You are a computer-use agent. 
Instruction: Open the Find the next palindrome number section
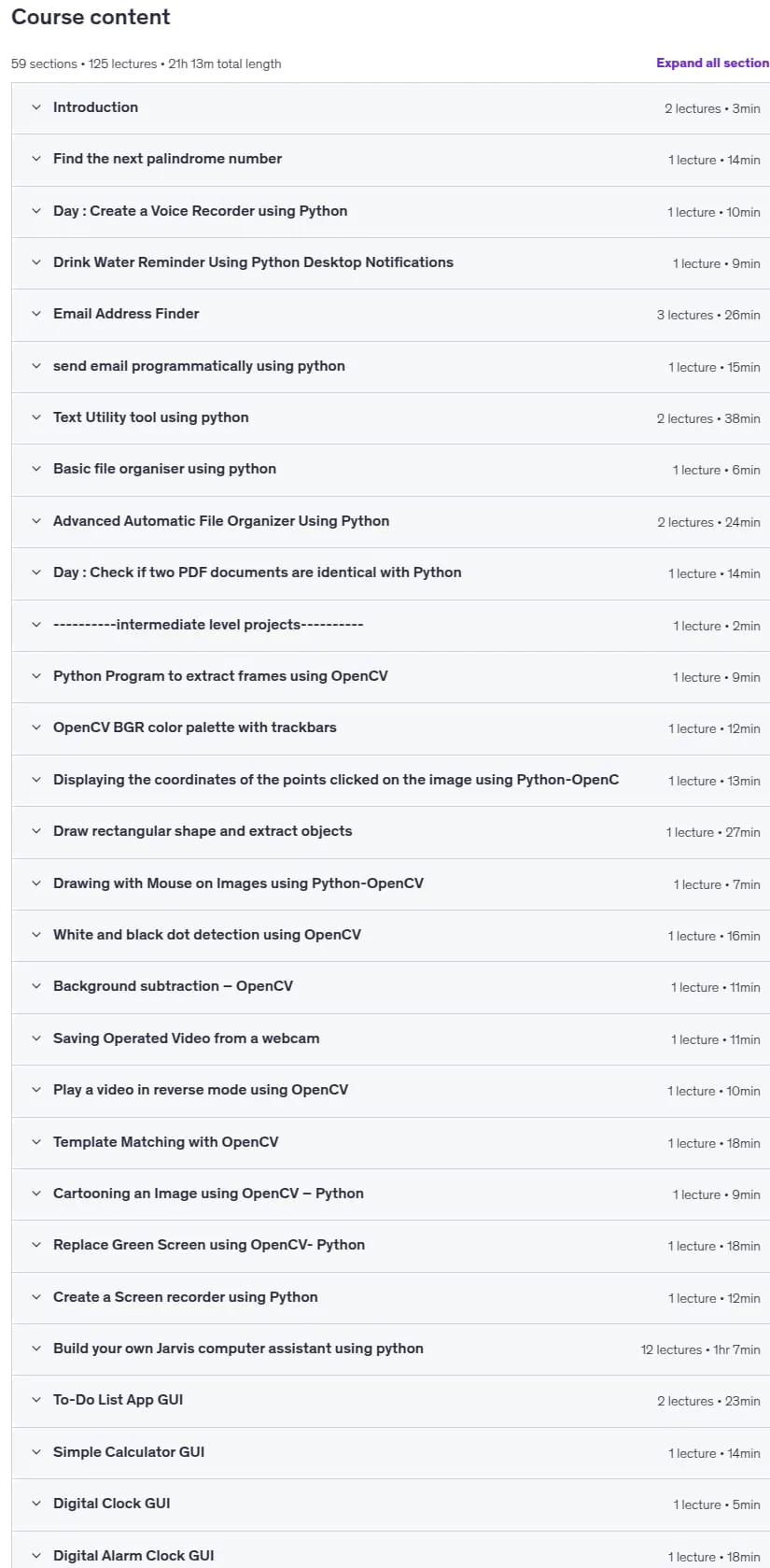point(390,160)
